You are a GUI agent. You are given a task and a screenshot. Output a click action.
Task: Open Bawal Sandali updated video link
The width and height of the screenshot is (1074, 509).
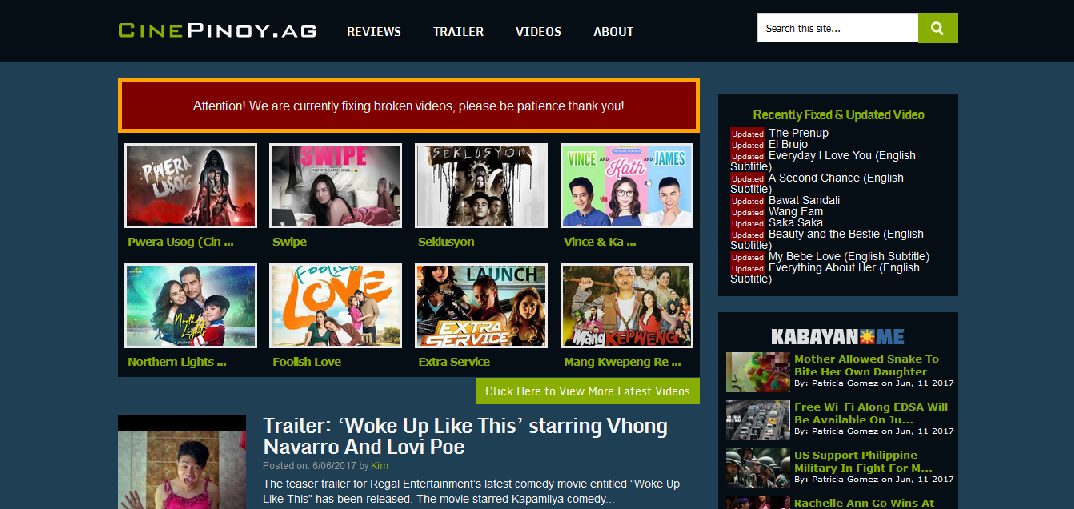click(804, 200)
